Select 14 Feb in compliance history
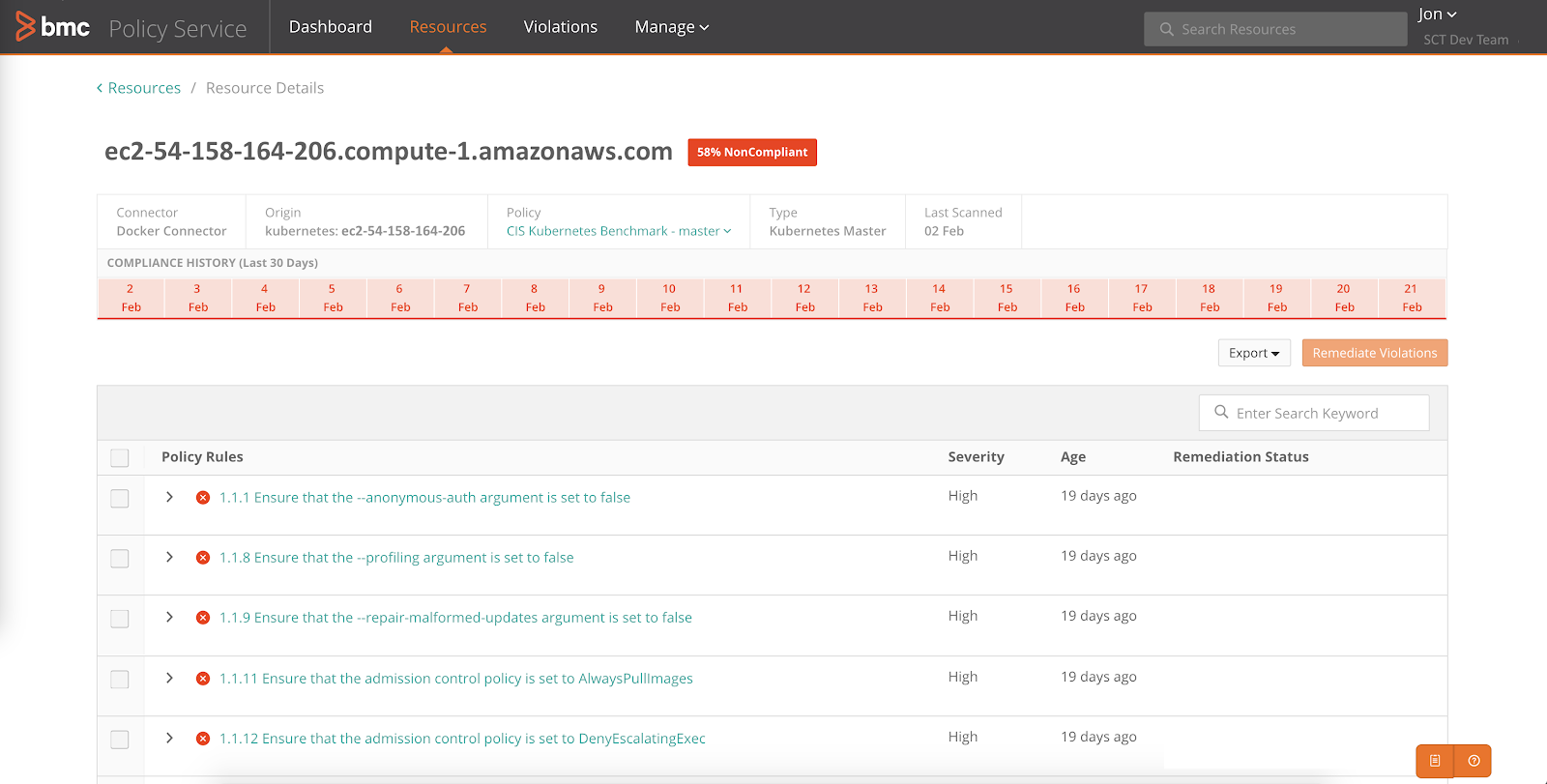1547x784 pixels. [940, 298]
